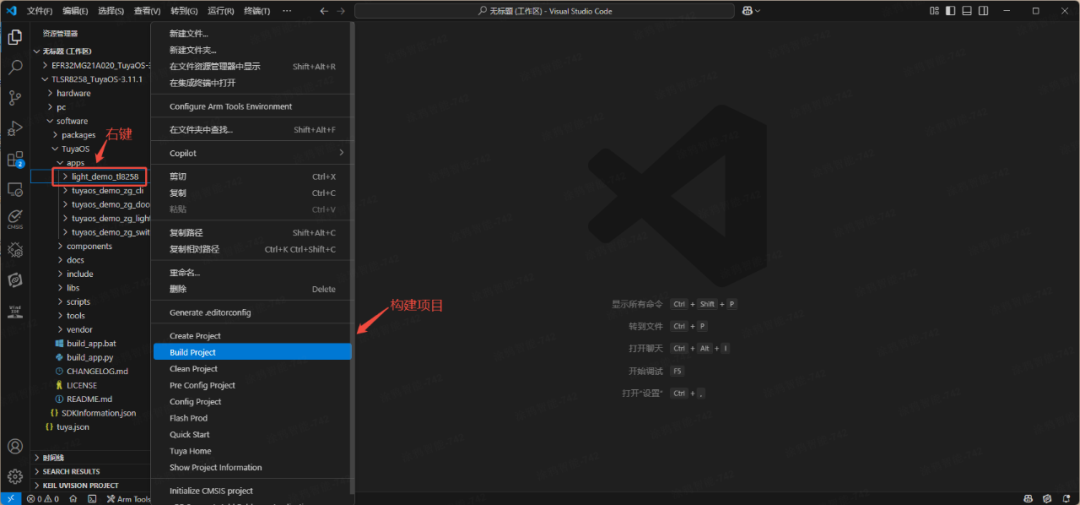Select Show Project Information entry
This screenshot has height=505, width=1080.
click(252, 467)
